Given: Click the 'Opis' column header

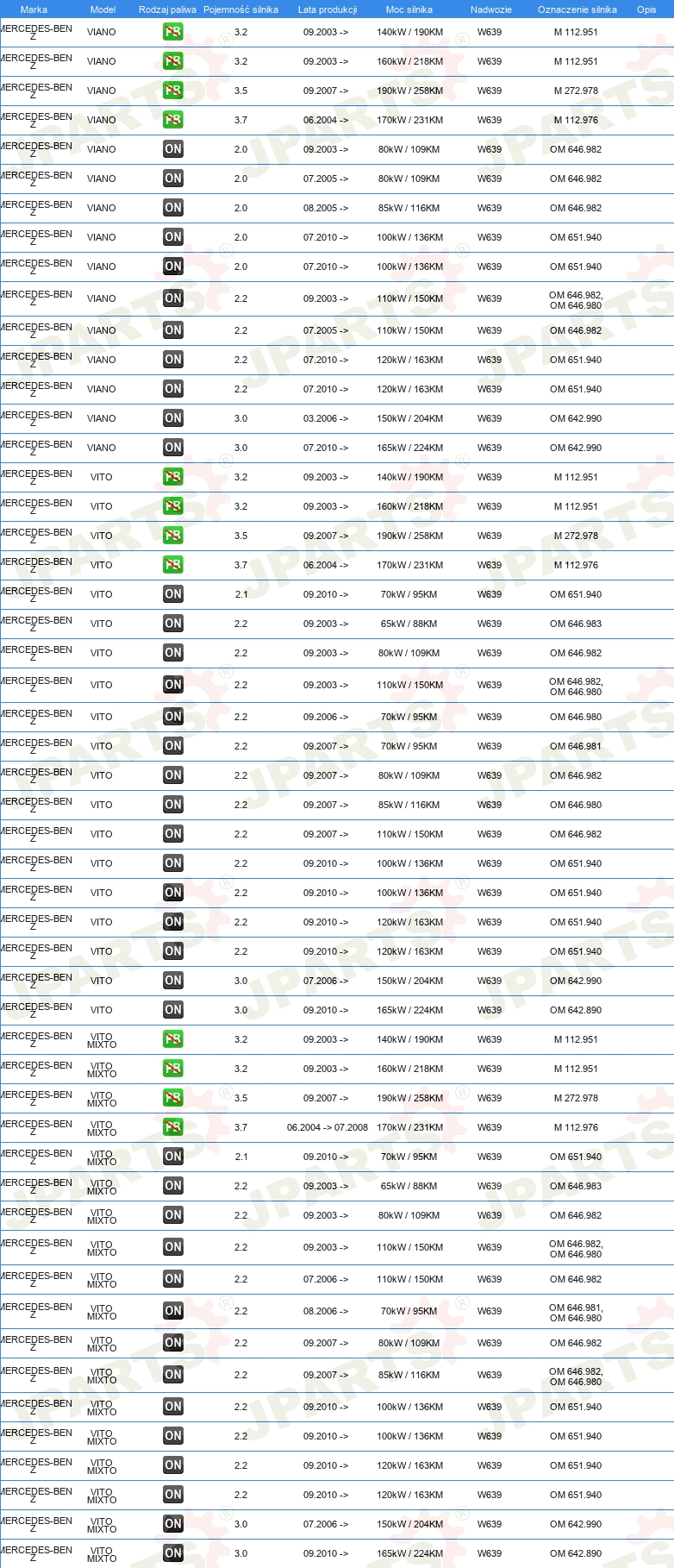Looking at the screenshot, I should click(646, 9).
